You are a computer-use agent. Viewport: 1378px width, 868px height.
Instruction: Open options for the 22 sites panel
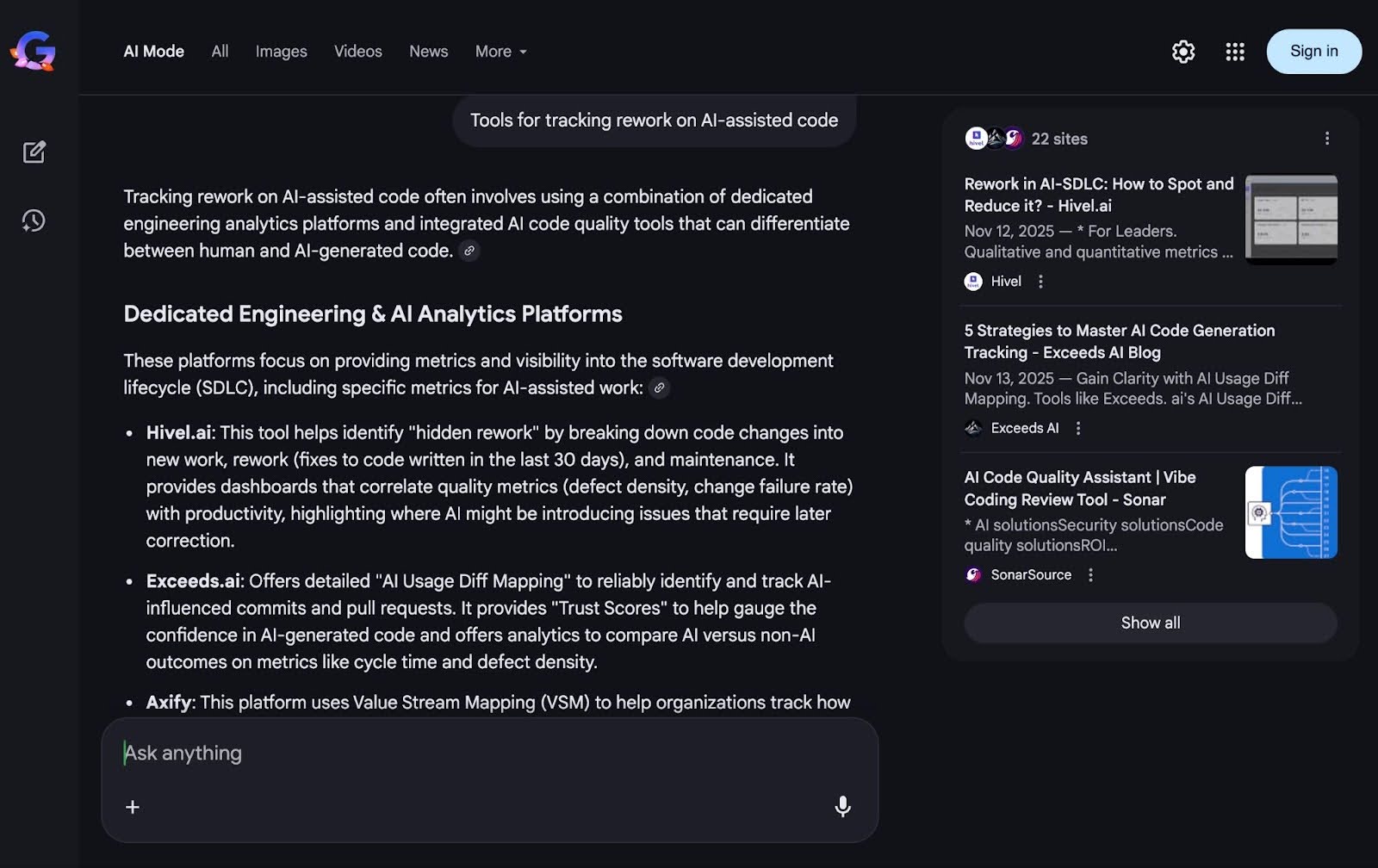(1327, 139)
